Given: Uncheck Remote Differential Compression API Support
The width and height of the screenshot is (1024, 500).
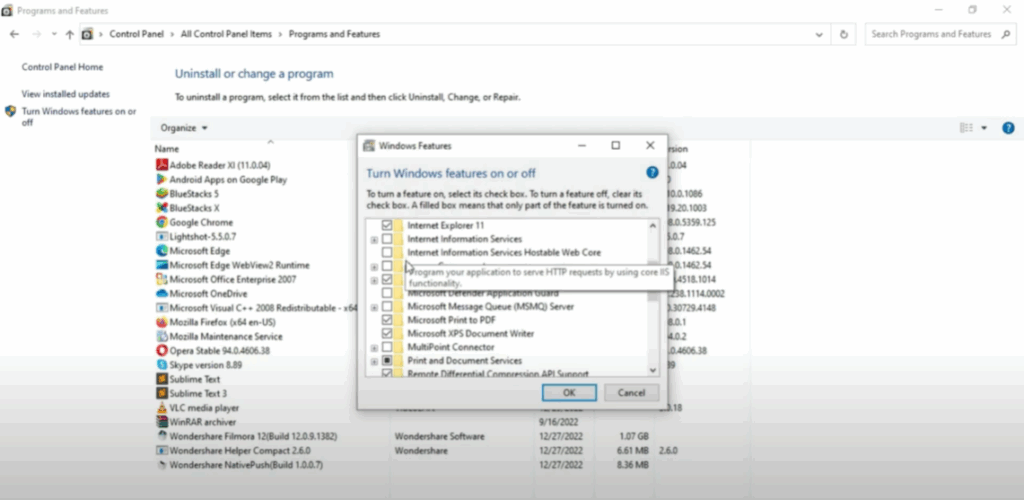Looking at the screenshot, I should 387,373.
